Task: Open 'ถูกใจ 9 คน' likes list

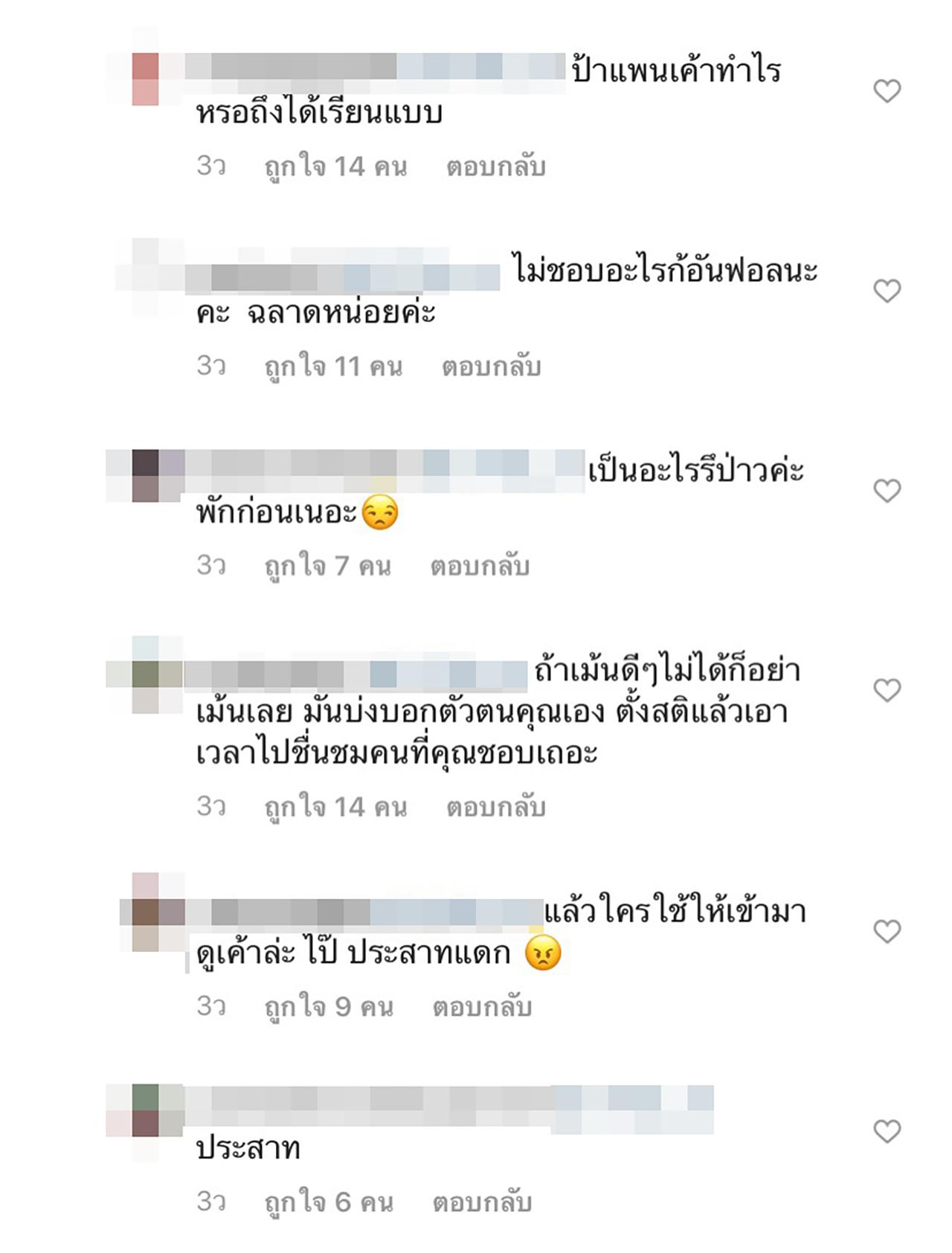Action: coord(329,1007)
